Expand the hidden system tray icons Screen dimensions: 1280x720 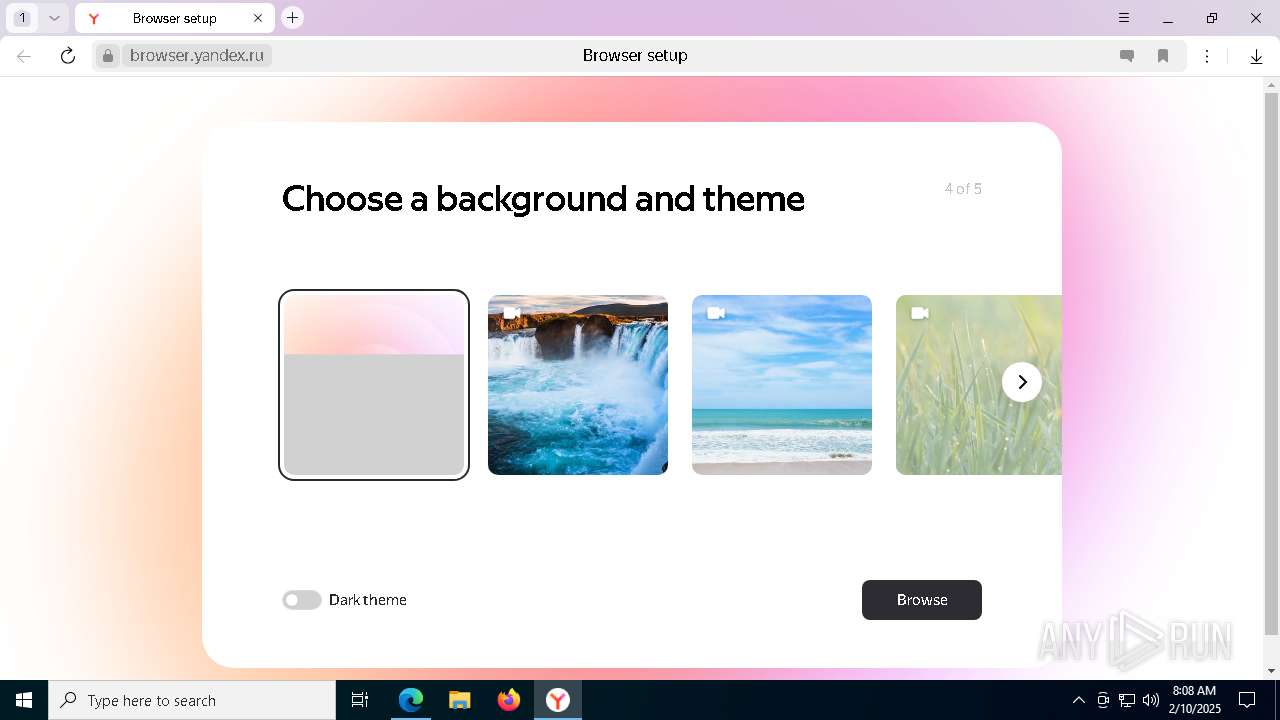click(1078, 700)
